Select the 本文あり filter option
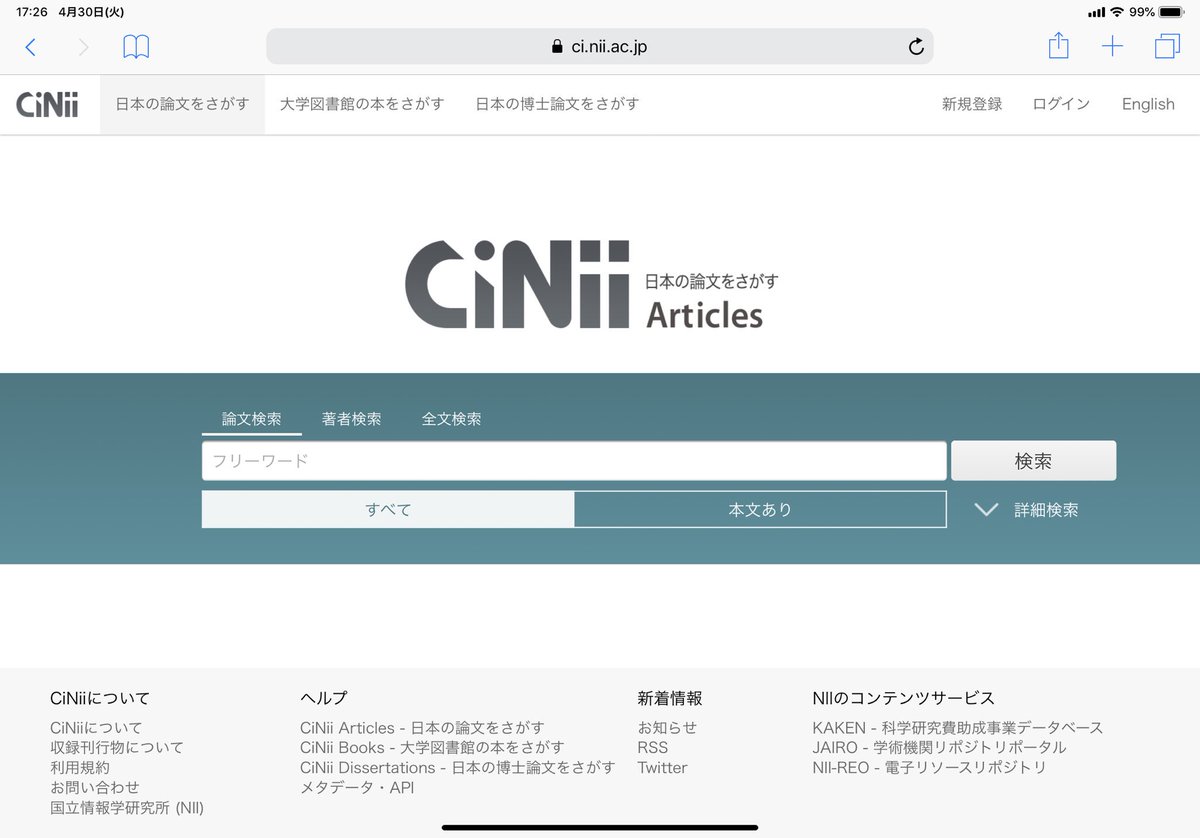This screenshot has width=1200, height=838. pyautogui.click(x=760, y=509)
